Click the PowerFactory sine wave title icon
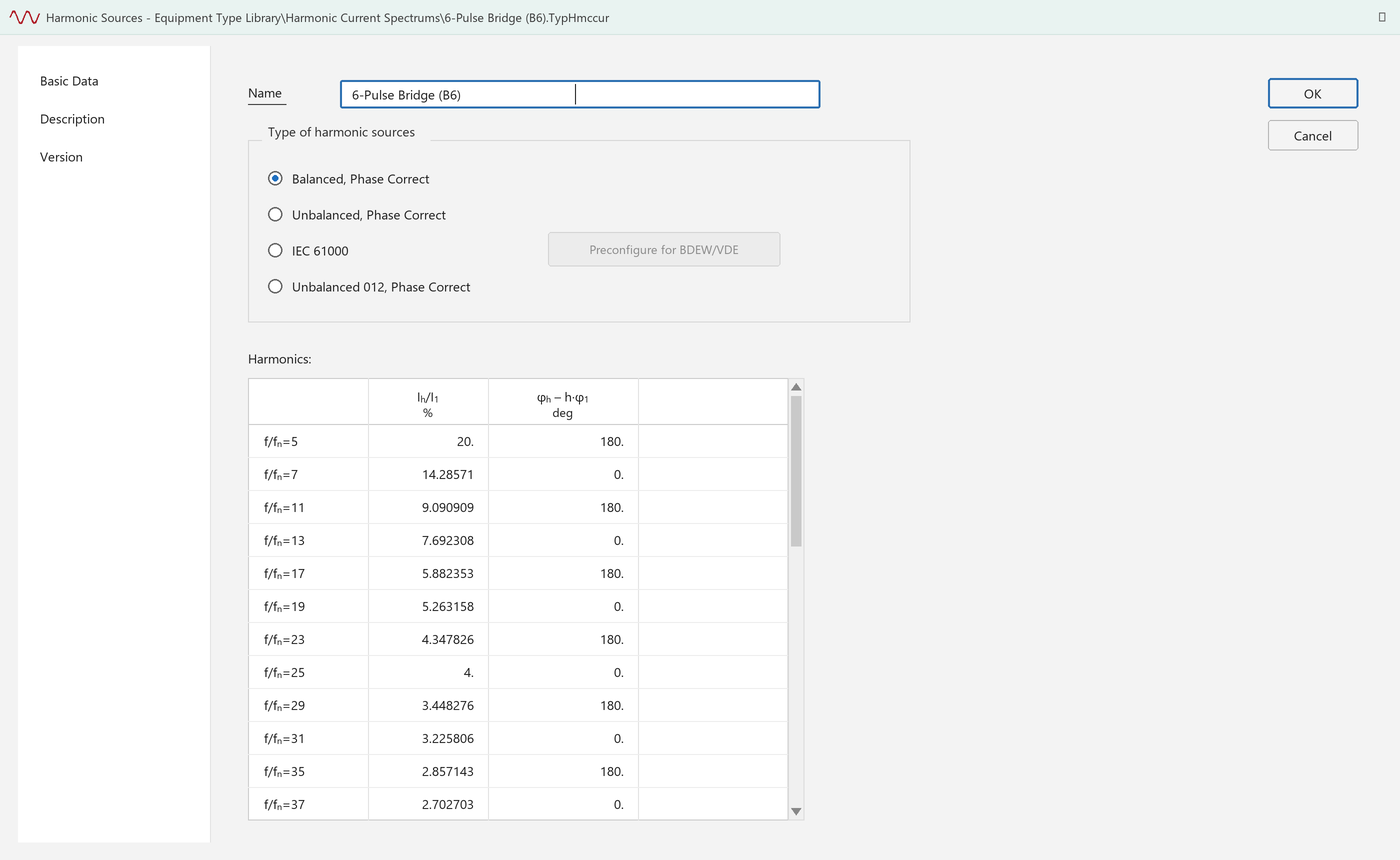 (x=24, y=18)
